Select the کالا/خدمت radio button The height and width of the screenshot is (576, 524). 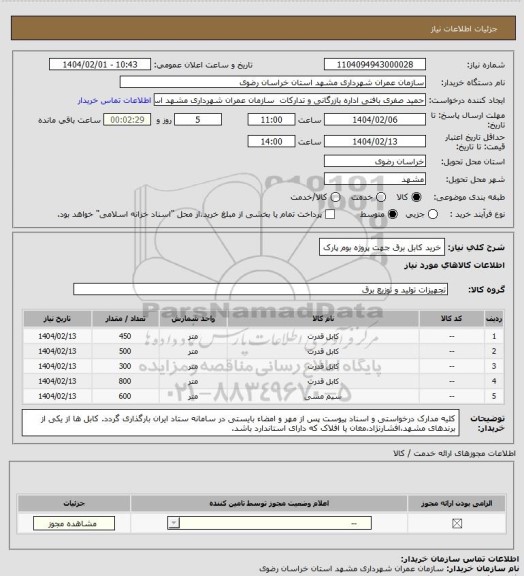[x=335, y=197]
